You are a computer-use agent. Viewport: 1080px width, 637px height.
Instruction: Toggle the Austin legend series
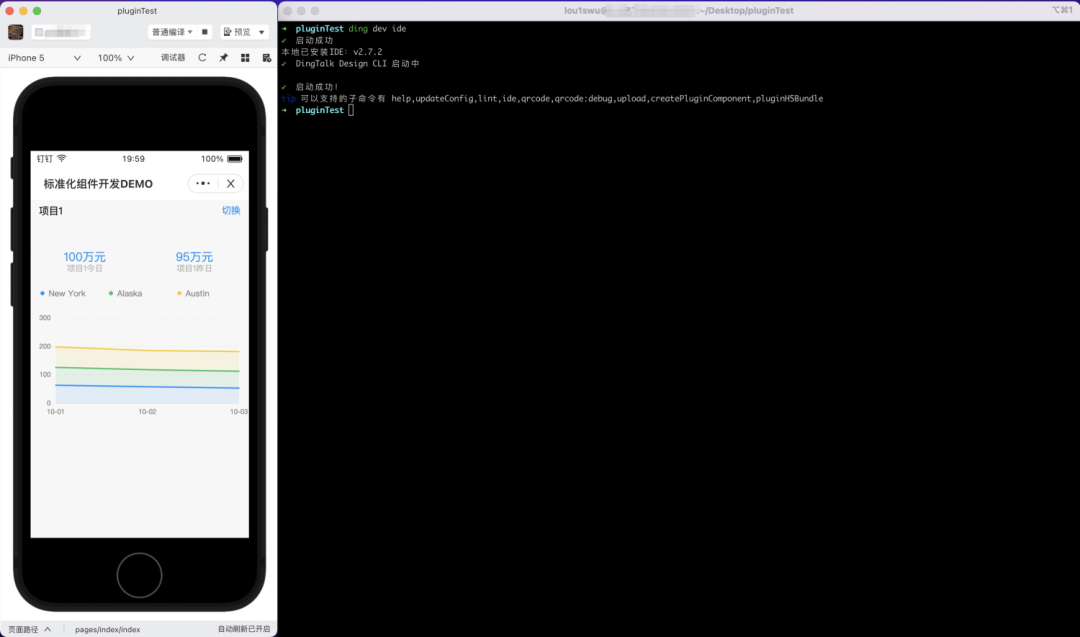(x=194, y=293)
